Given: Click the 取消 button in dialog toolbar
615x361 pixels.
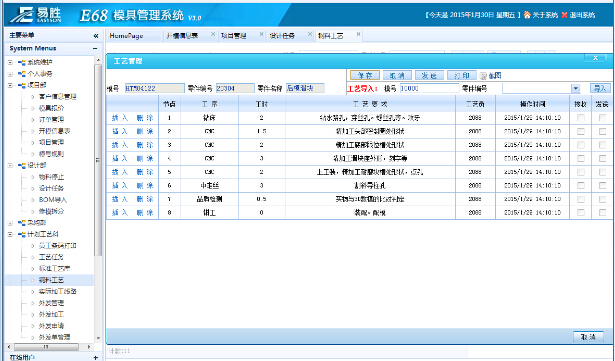Looking at the screenshot, I should point(397,75).
